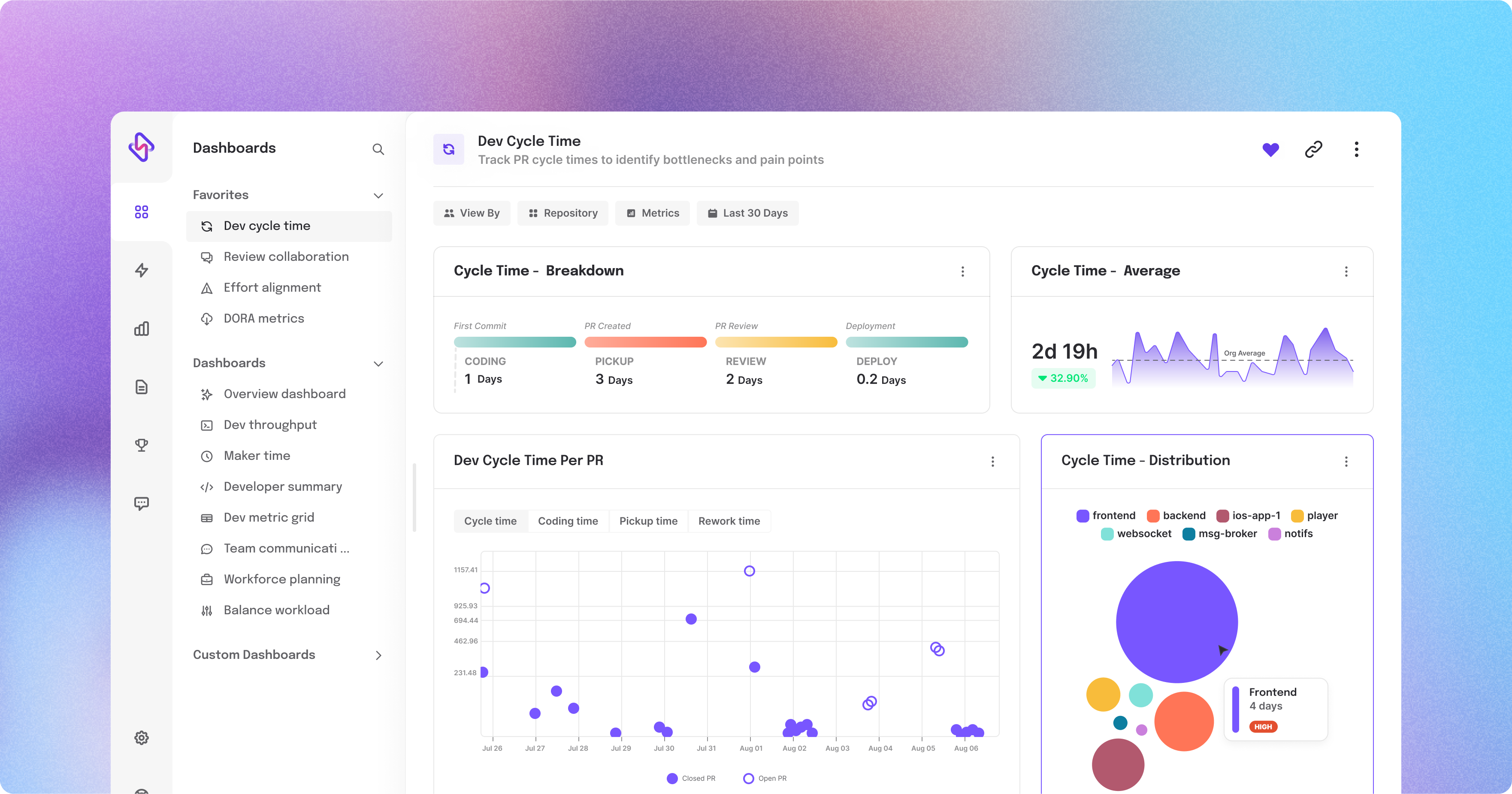
Task: Open Review collaboration dashboard
Action: (286, 257)
